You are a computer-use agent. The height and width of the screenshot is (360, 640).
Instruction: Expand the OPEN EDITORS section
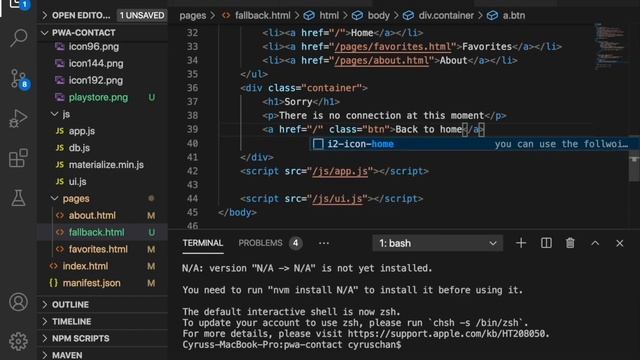81,16
